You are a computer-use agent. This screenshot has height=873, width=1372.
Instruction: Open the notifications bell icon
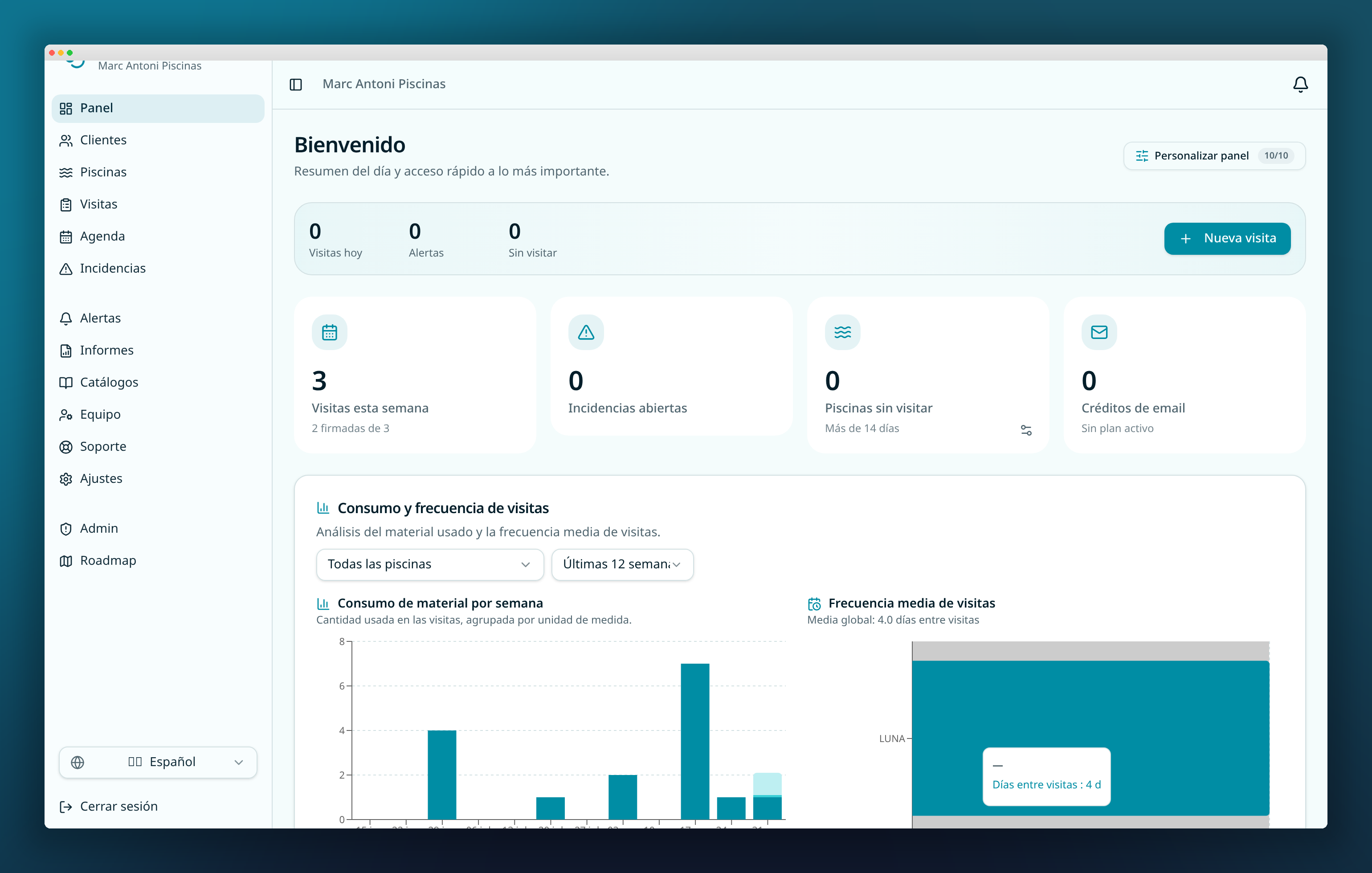1300,84
